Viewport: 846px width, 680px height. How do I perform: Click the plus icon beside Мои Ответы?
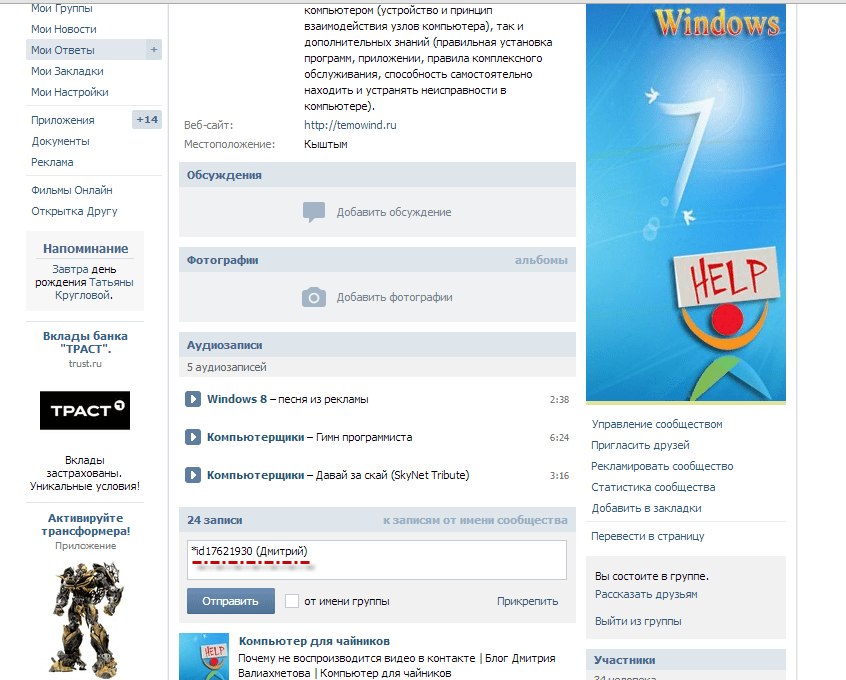click(x=153, y=49)
